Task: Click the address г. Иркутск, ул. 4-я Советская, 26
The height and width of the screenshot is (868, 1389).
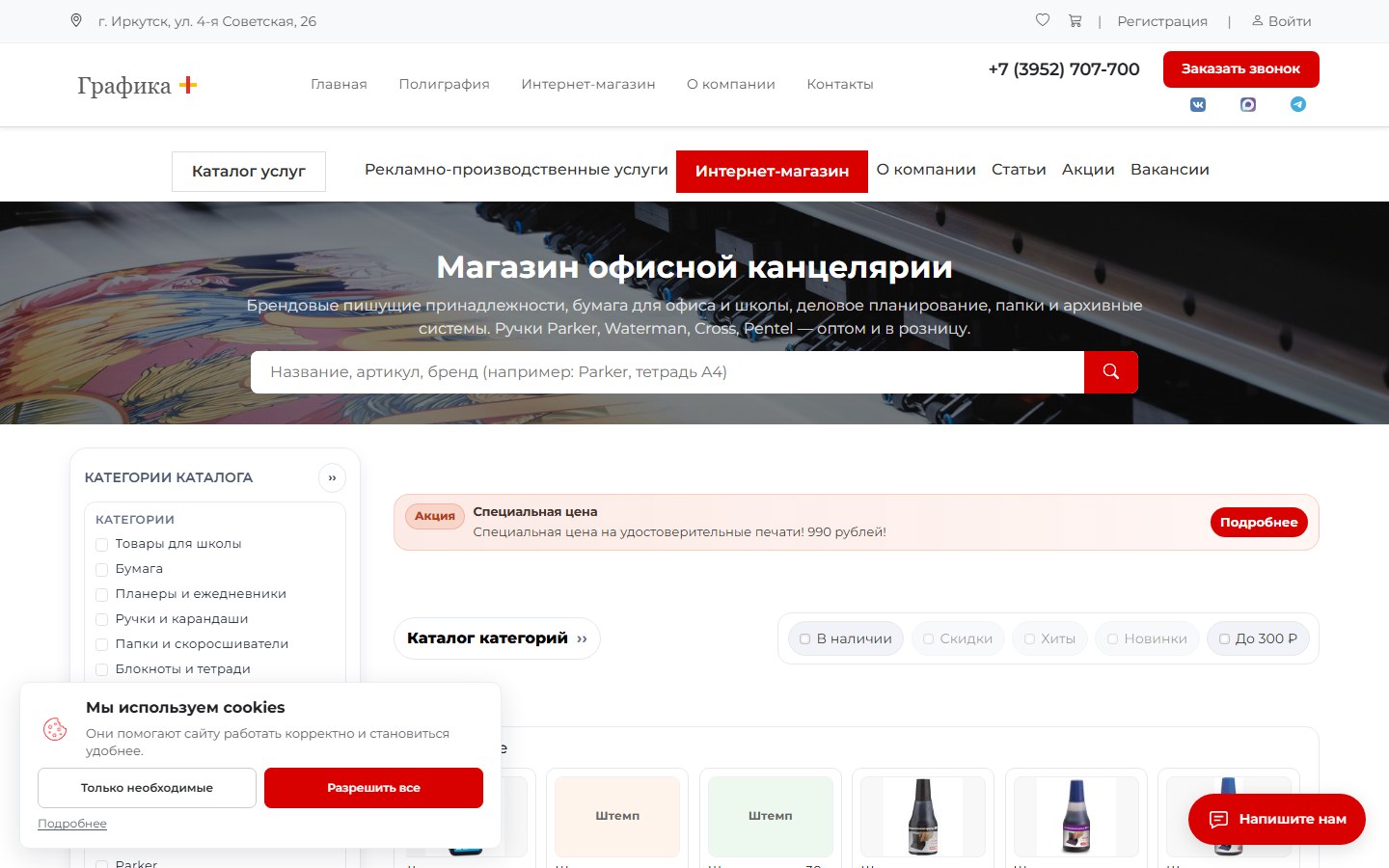Action: pos(207,21)
